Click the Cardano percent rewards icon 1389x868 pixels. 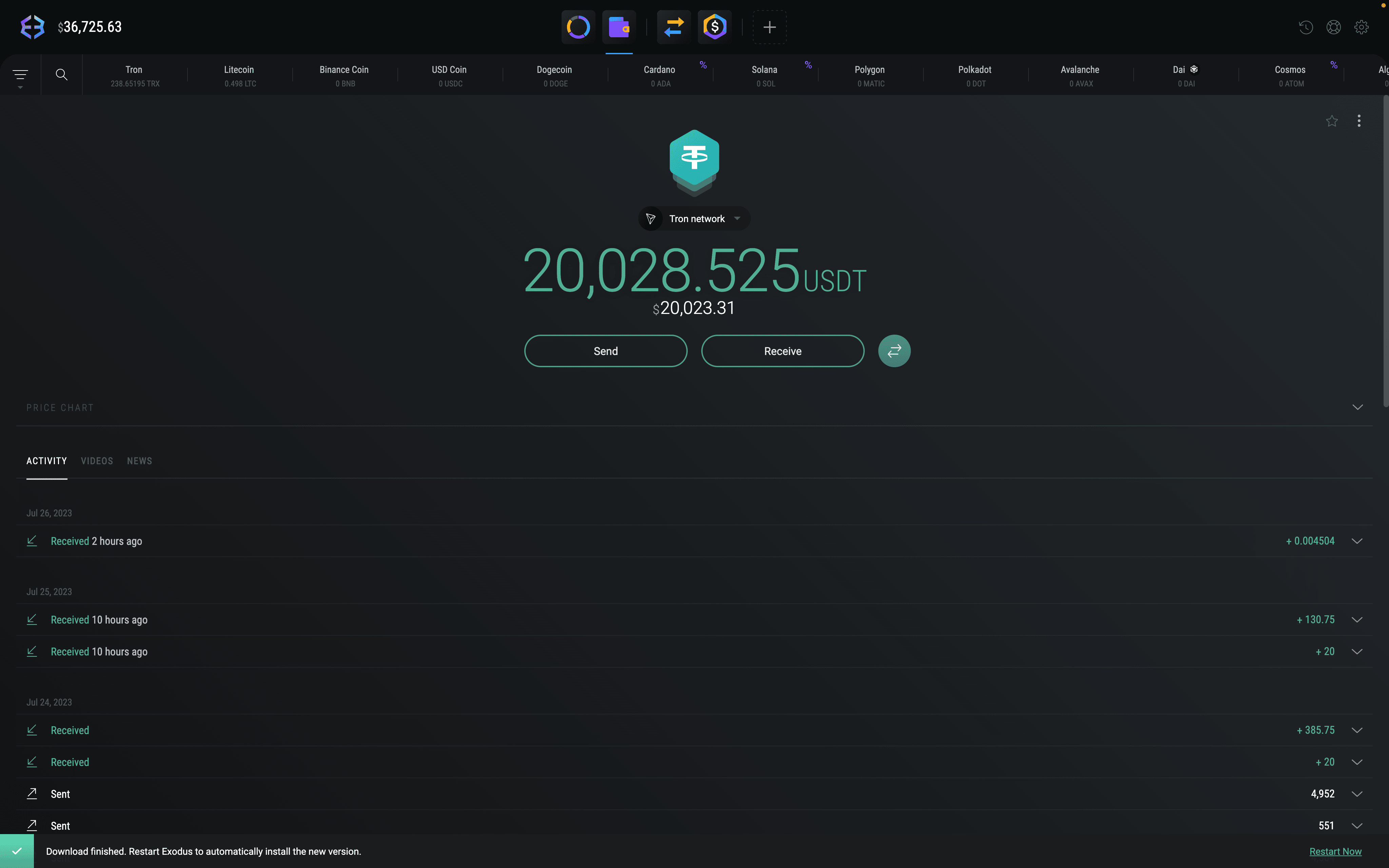703,65
